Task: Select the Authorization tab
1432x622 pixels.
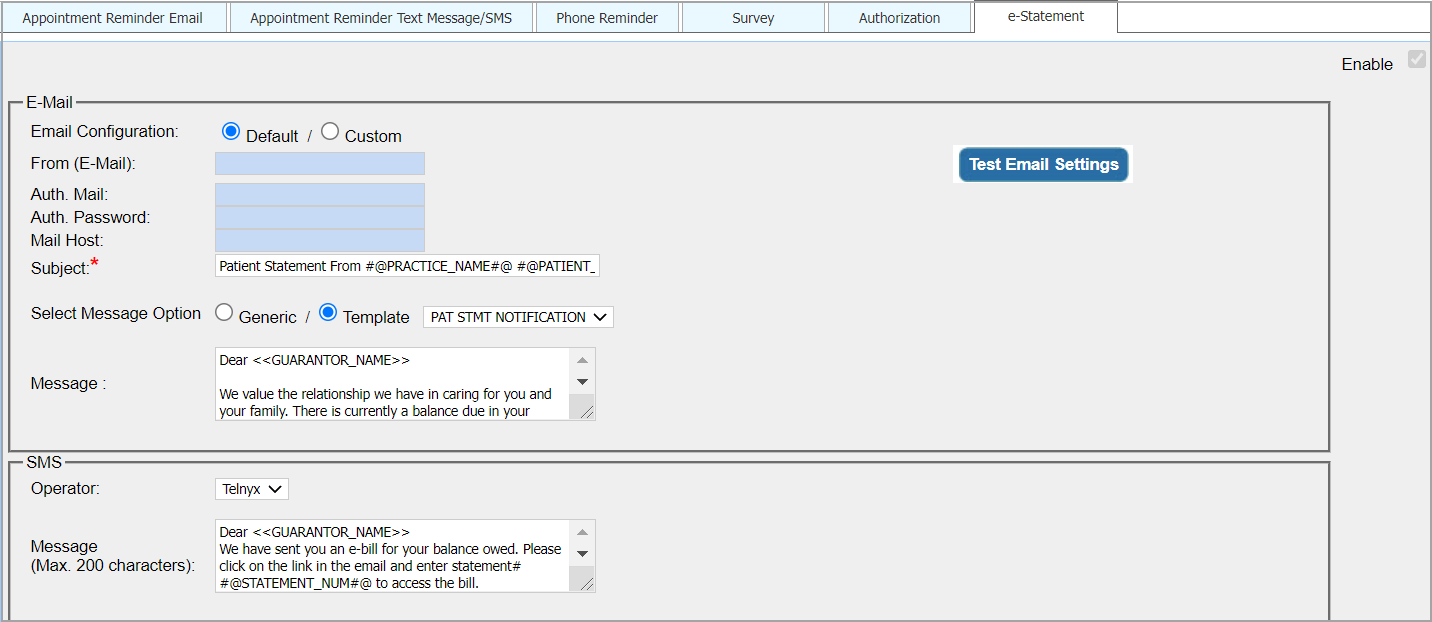Action: 899,18
